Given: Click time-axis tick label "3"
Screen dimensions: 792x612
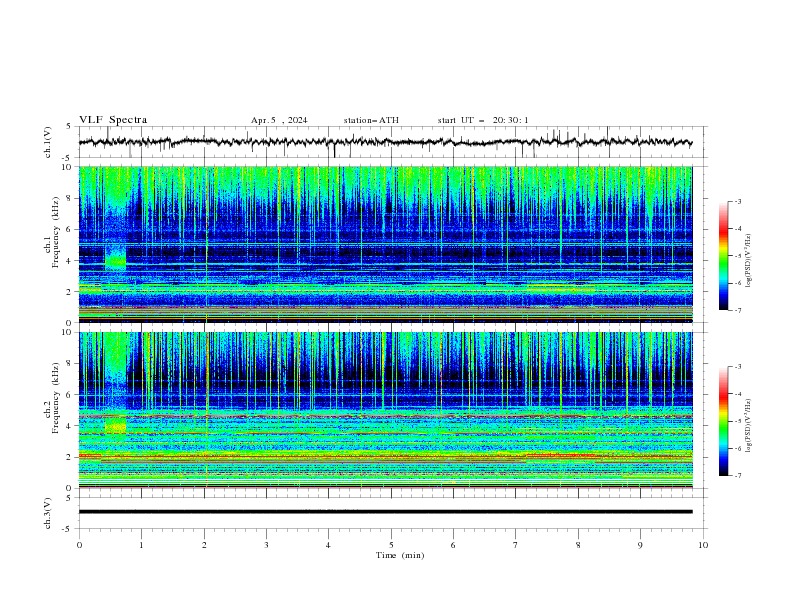Looking at the screenshot, I should (x=266, y=545).
